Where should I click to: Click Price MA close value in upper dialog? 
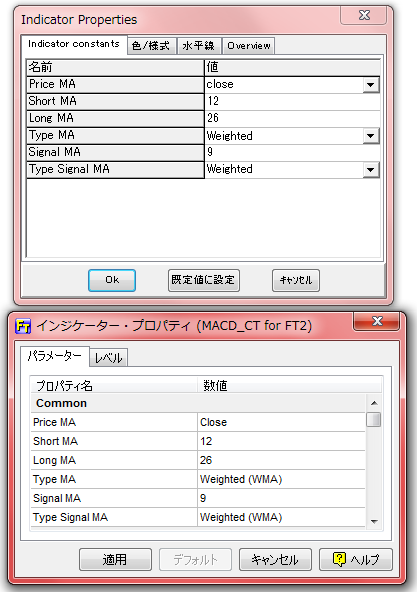284,85
